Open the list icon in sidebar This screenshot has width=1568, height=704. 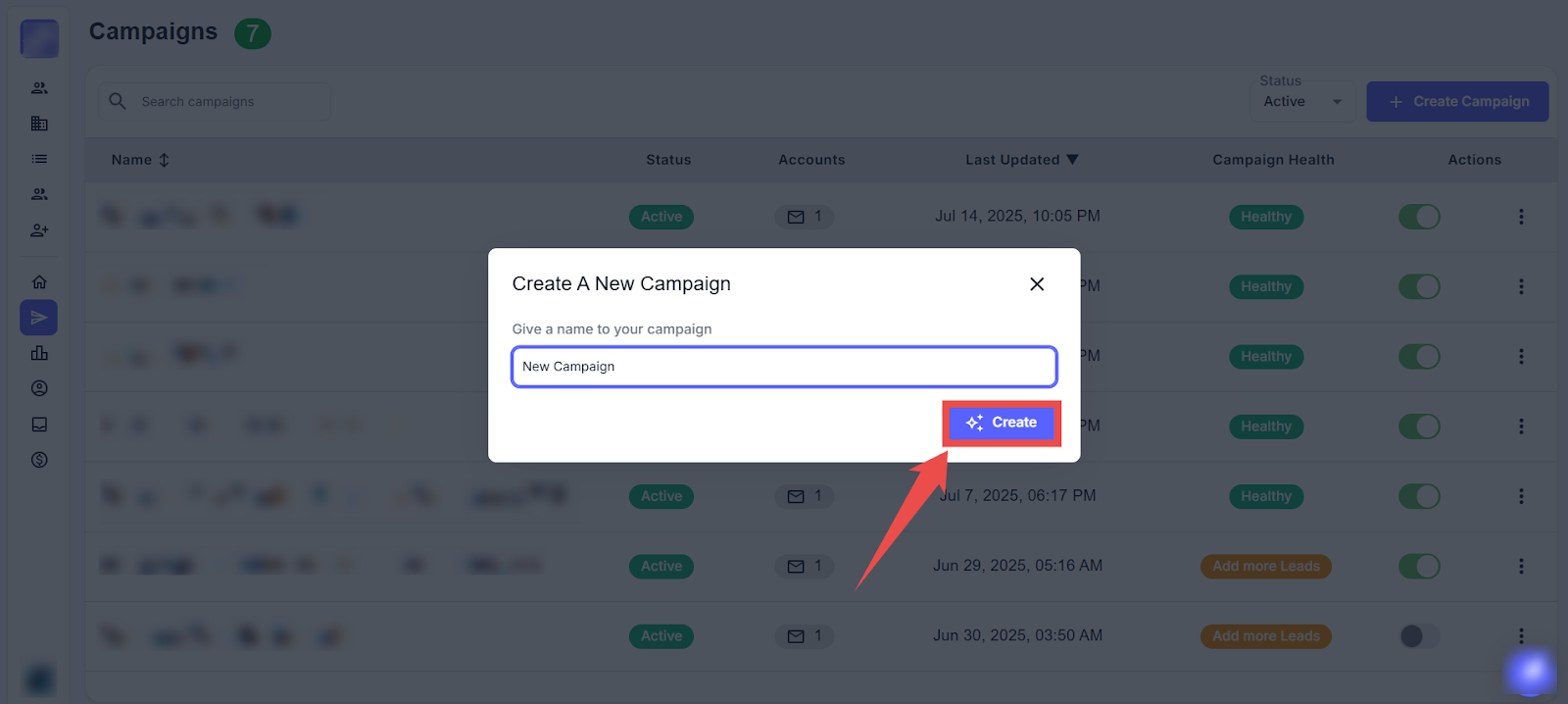click(x=39, y=159)
